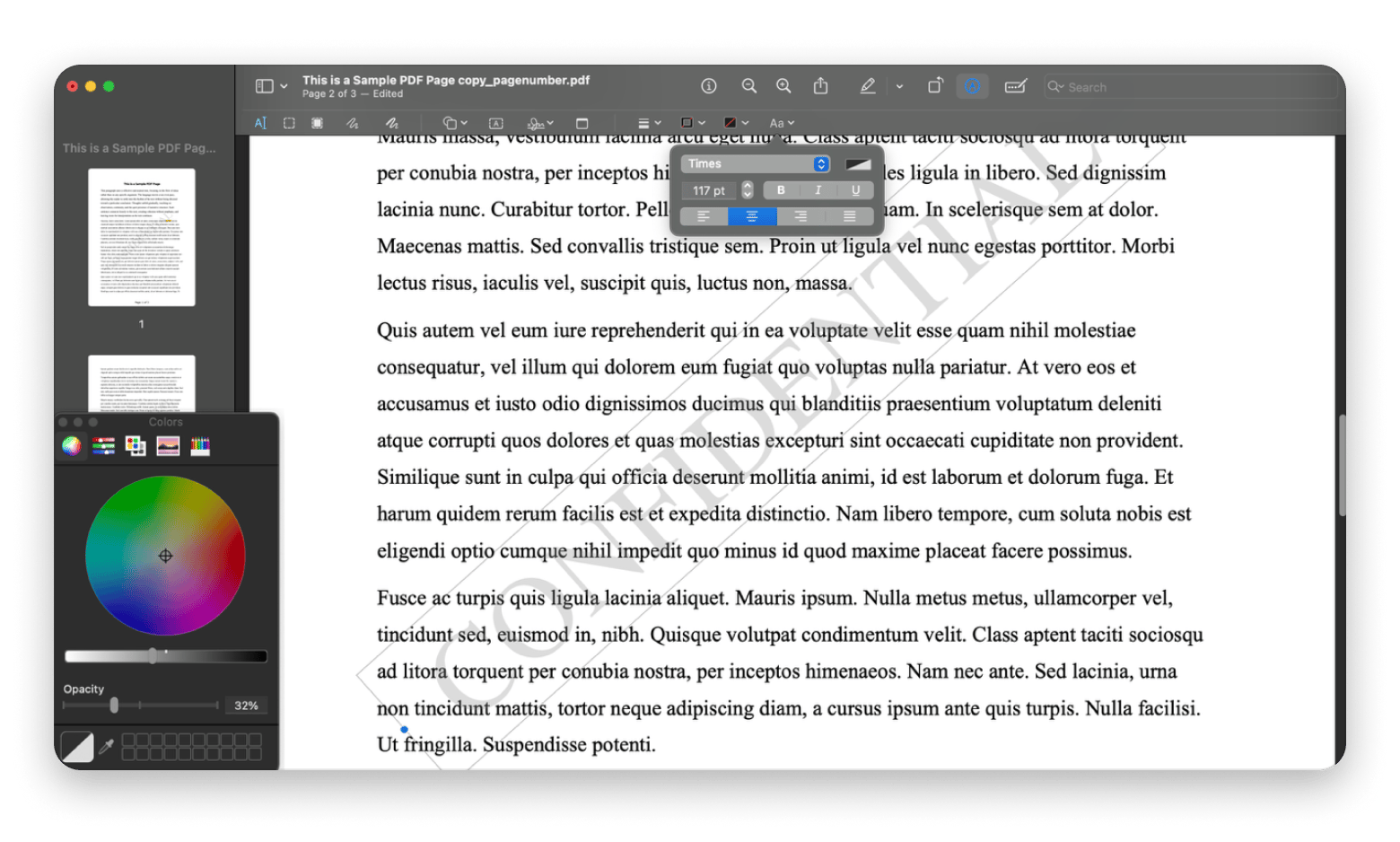This screenshot has height=842, width=1400.
Task: Open the sidebar view options chevron
Action: (284, 85)
